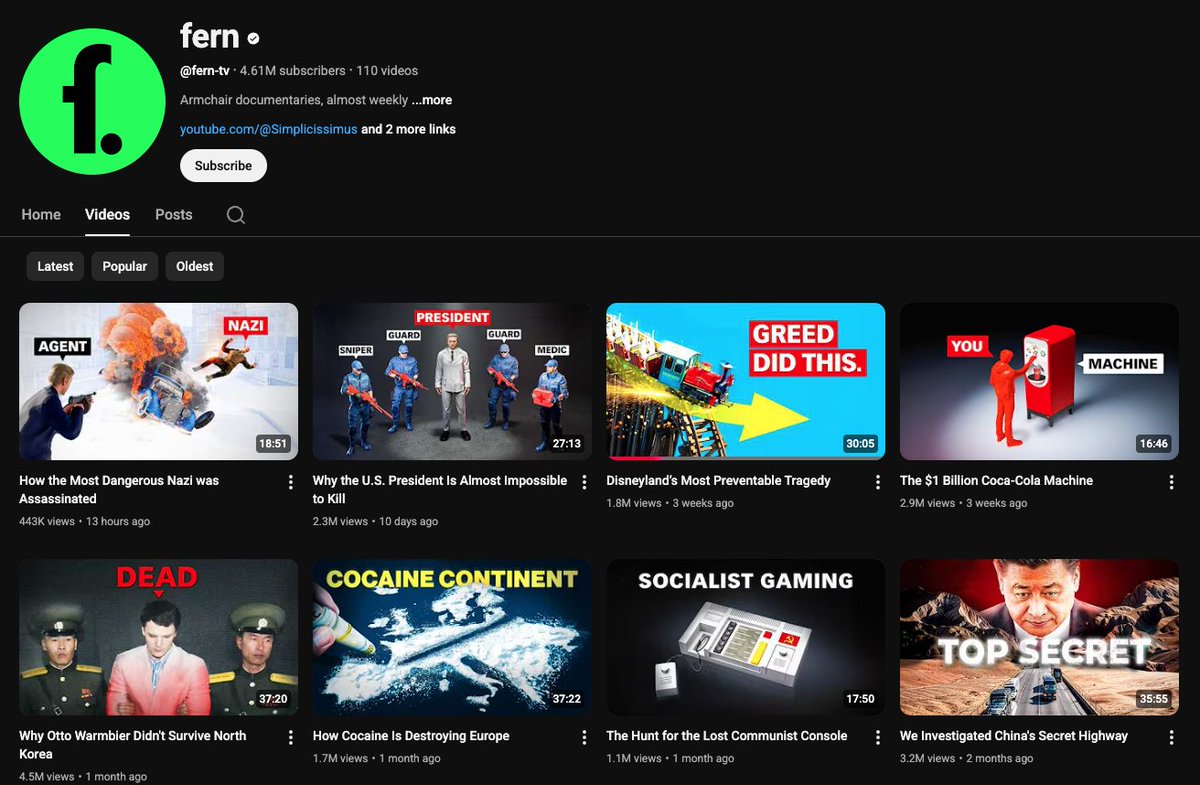1200x785 pixels.
Task: Open options menu for Lost Communist Console video
Action: point(878,737)
